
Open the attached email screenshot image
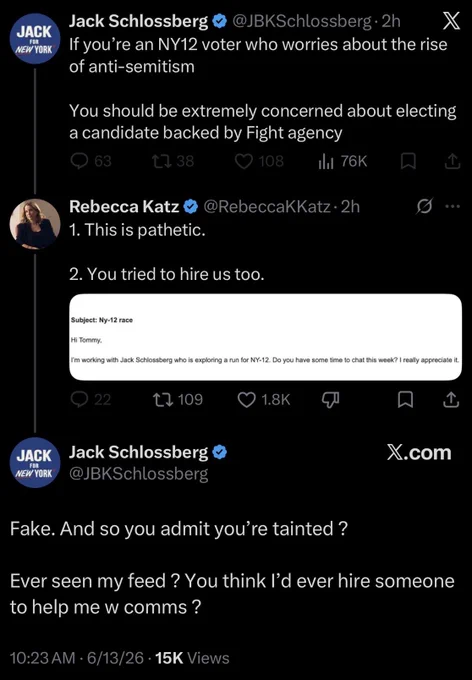click(x=266, y=337)
